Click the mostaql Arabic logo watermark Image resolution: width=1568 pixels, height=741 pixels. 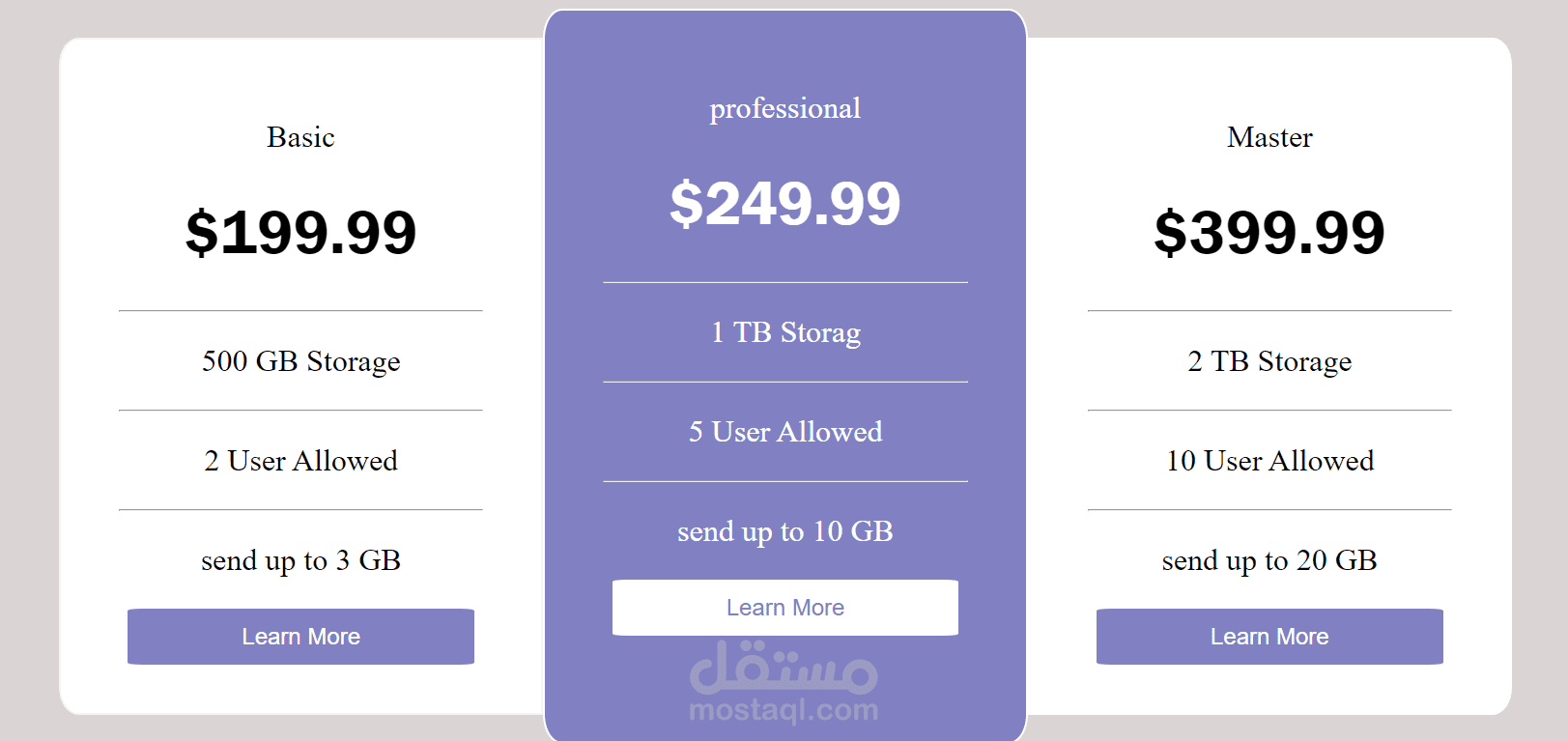click(784, 668)
